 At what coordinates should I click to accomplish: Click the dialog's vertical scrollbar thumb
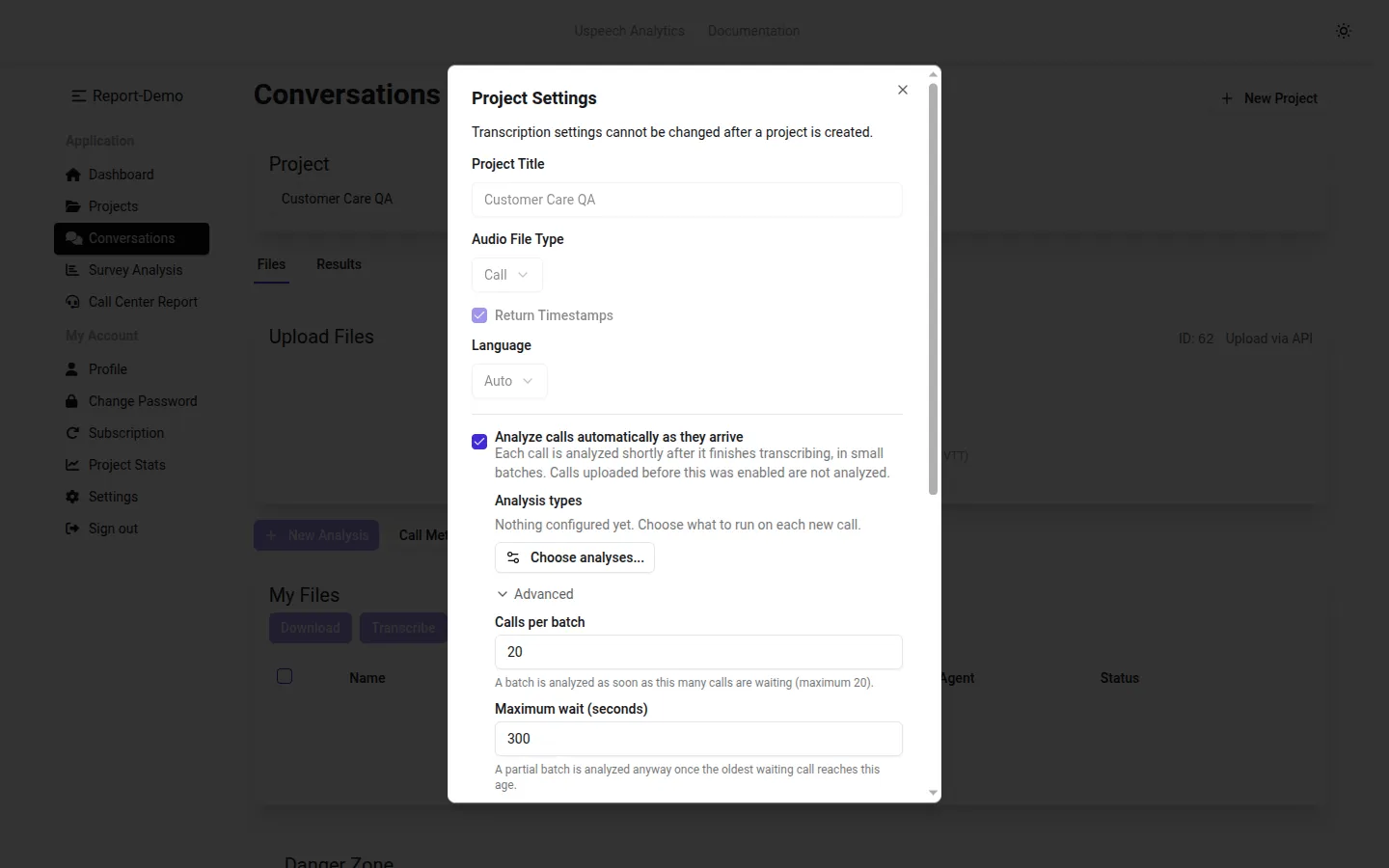[x=933, y=289]
